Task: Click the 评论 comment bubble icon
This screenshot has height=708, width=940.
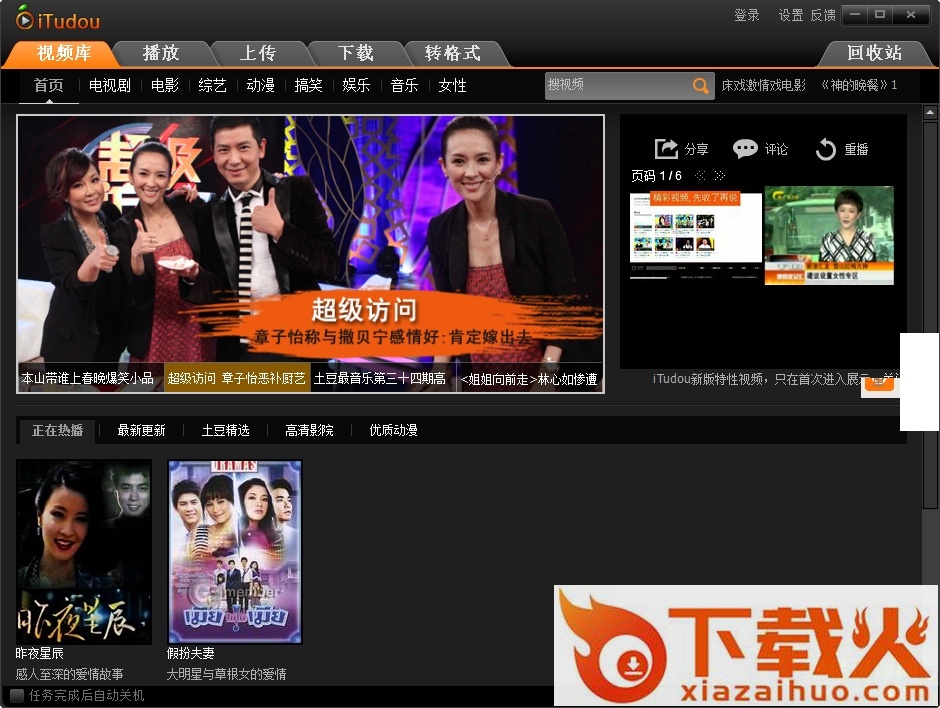Action: click(x=745, y=148)
